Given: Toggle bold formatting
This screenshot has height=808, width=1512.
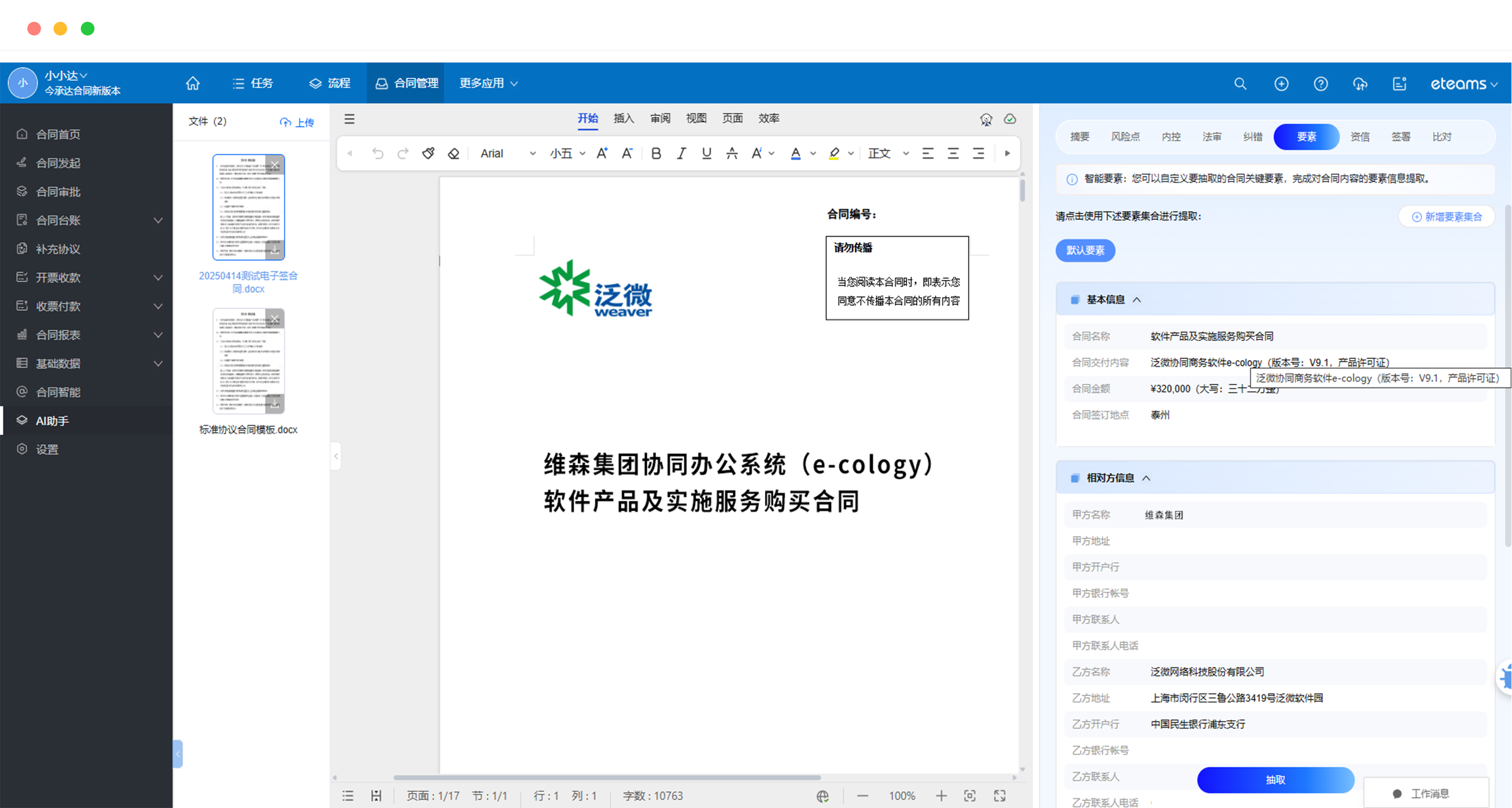Looking at the screenshot, I should (x=656, y=153).
